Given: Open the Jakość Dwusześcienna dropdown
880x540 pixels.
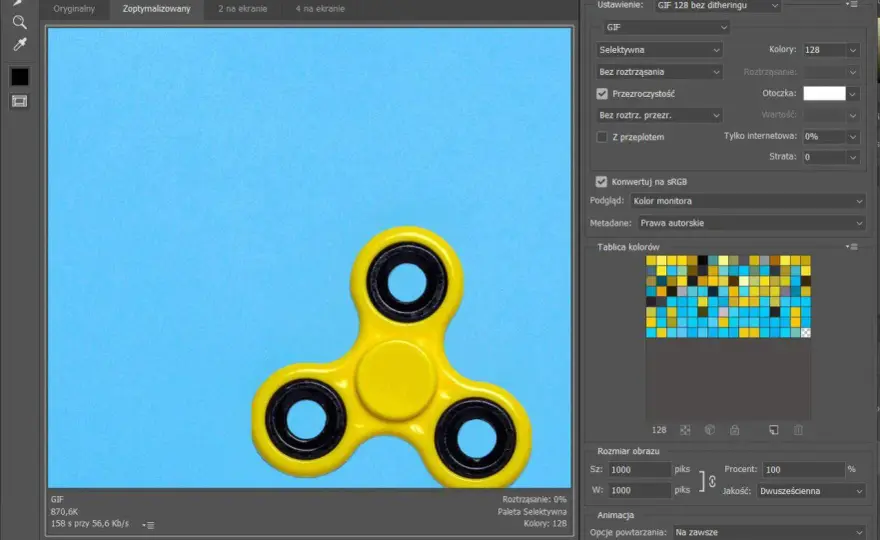Looking at the screenshot, I should [x=810, y=491].
